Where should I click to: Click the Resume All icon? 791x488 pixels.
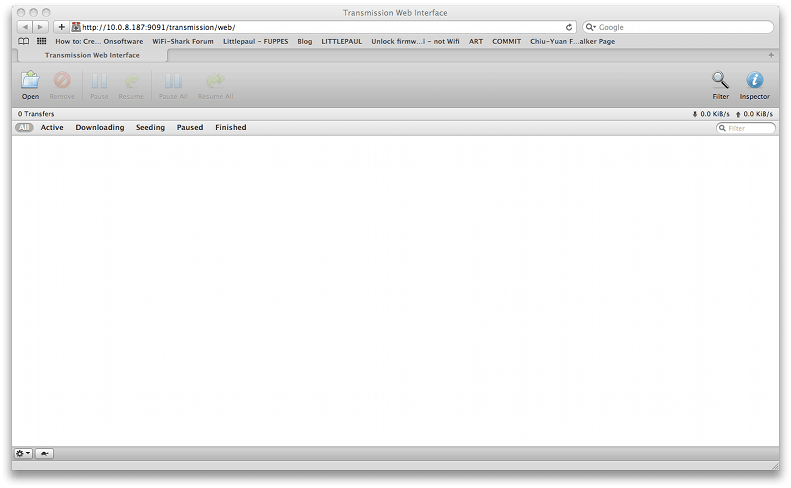[x=215, y=81]
